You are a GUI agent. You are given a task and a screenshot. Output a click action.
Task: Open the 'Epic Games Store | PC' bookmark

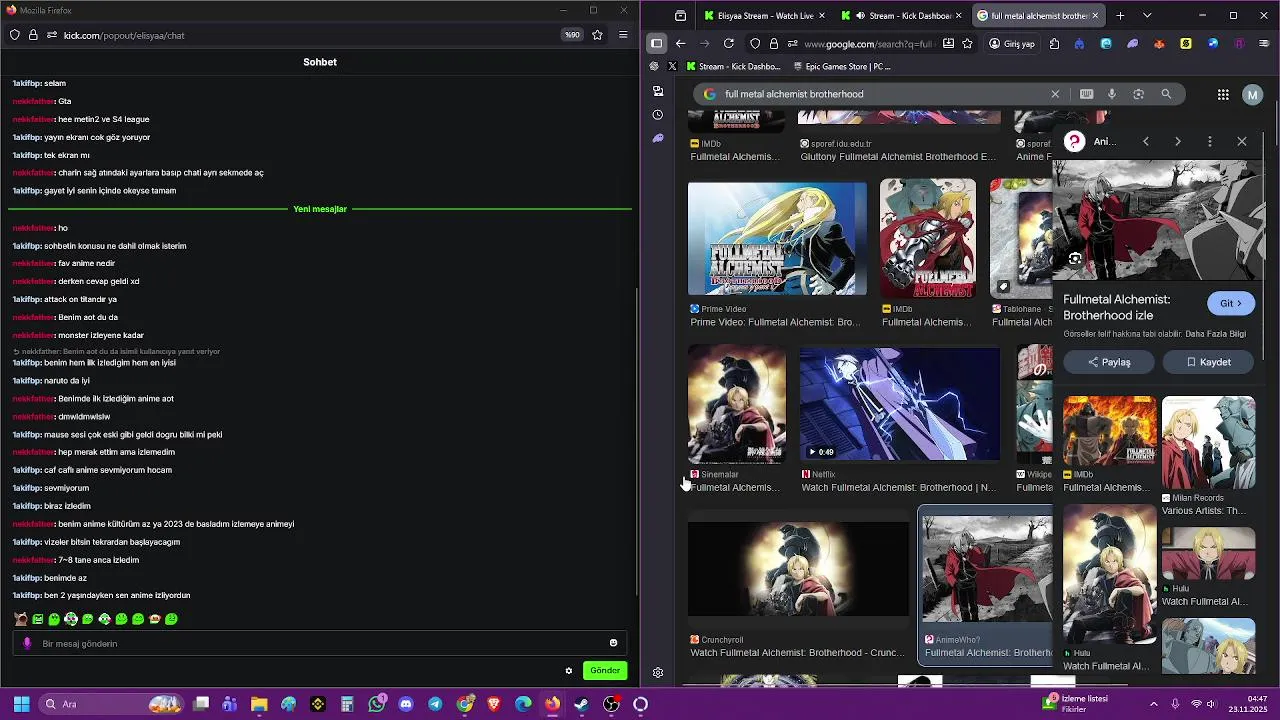[x=841, y=67]
